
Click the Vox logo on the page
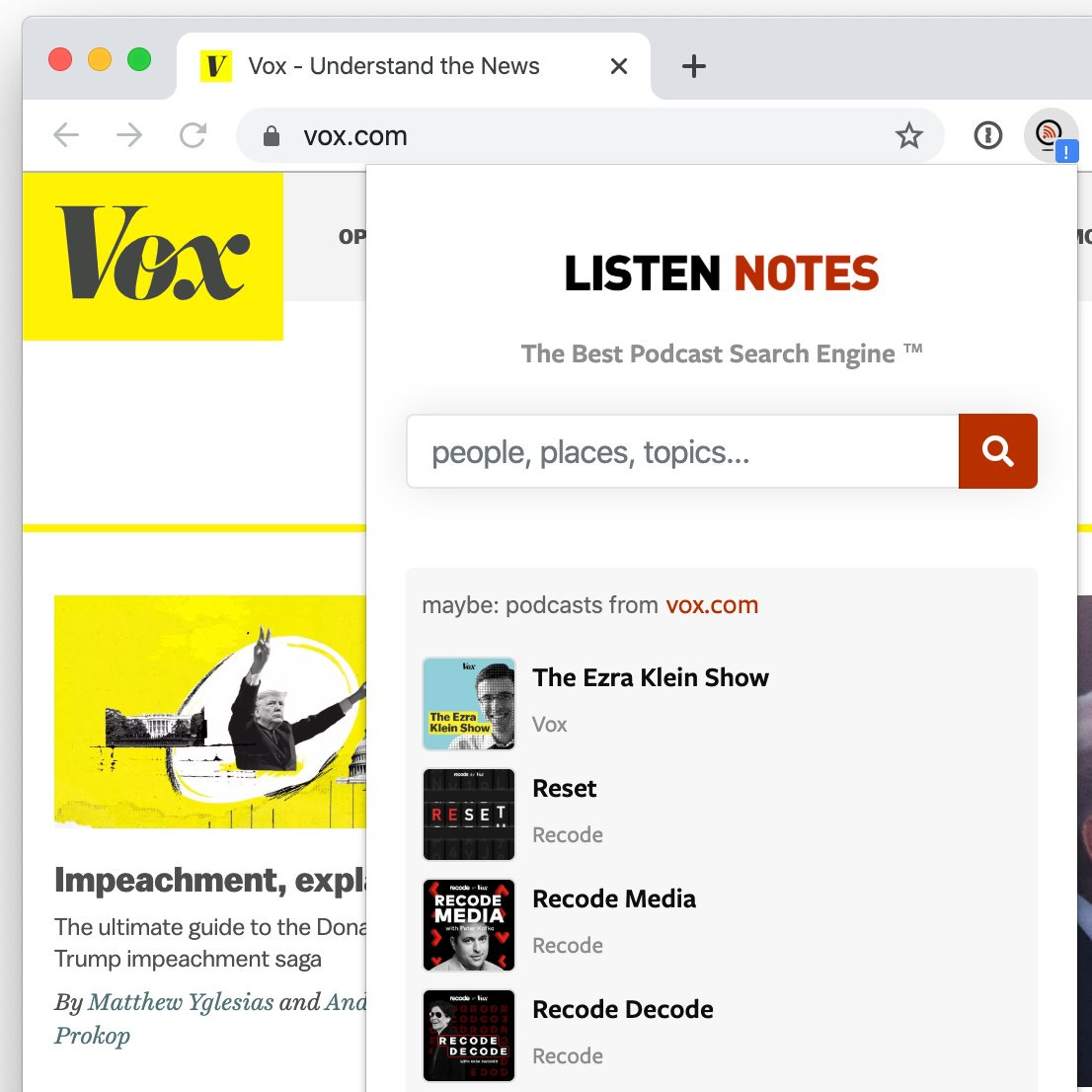point(153,257)
